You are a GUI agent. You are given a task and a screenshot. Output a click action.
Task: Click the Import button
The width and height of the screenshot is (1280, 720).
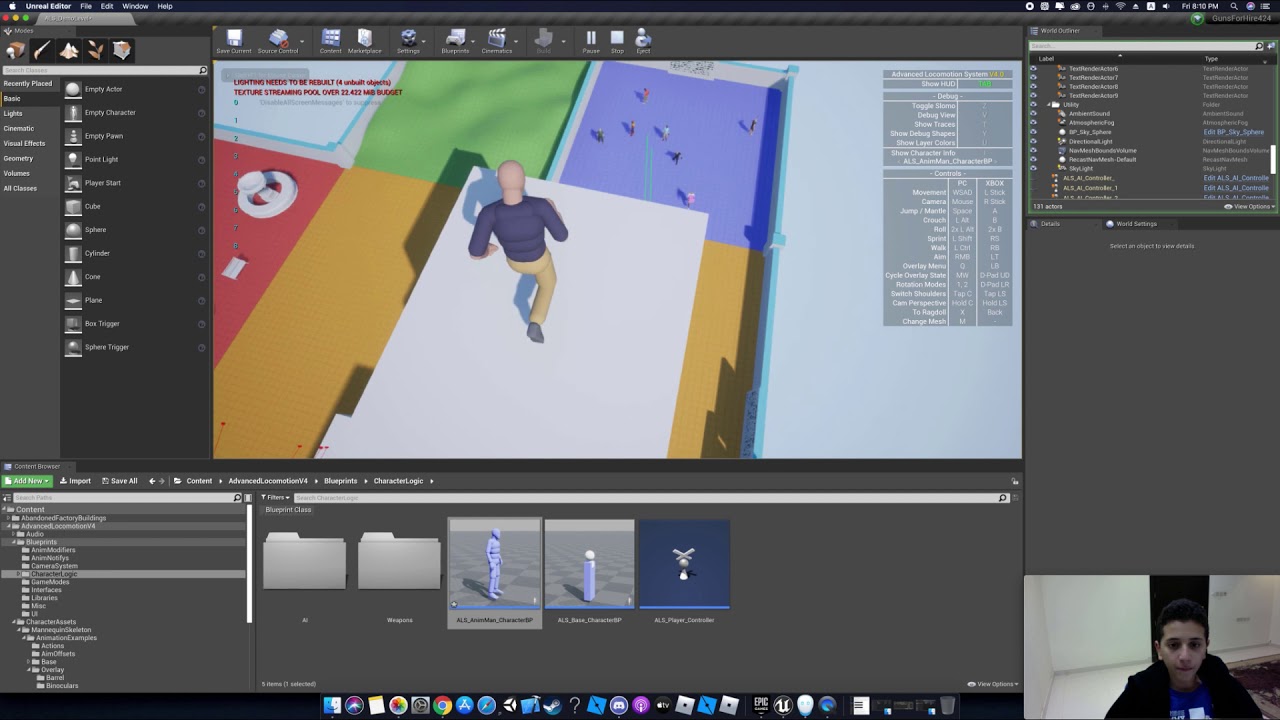[75, 481]
